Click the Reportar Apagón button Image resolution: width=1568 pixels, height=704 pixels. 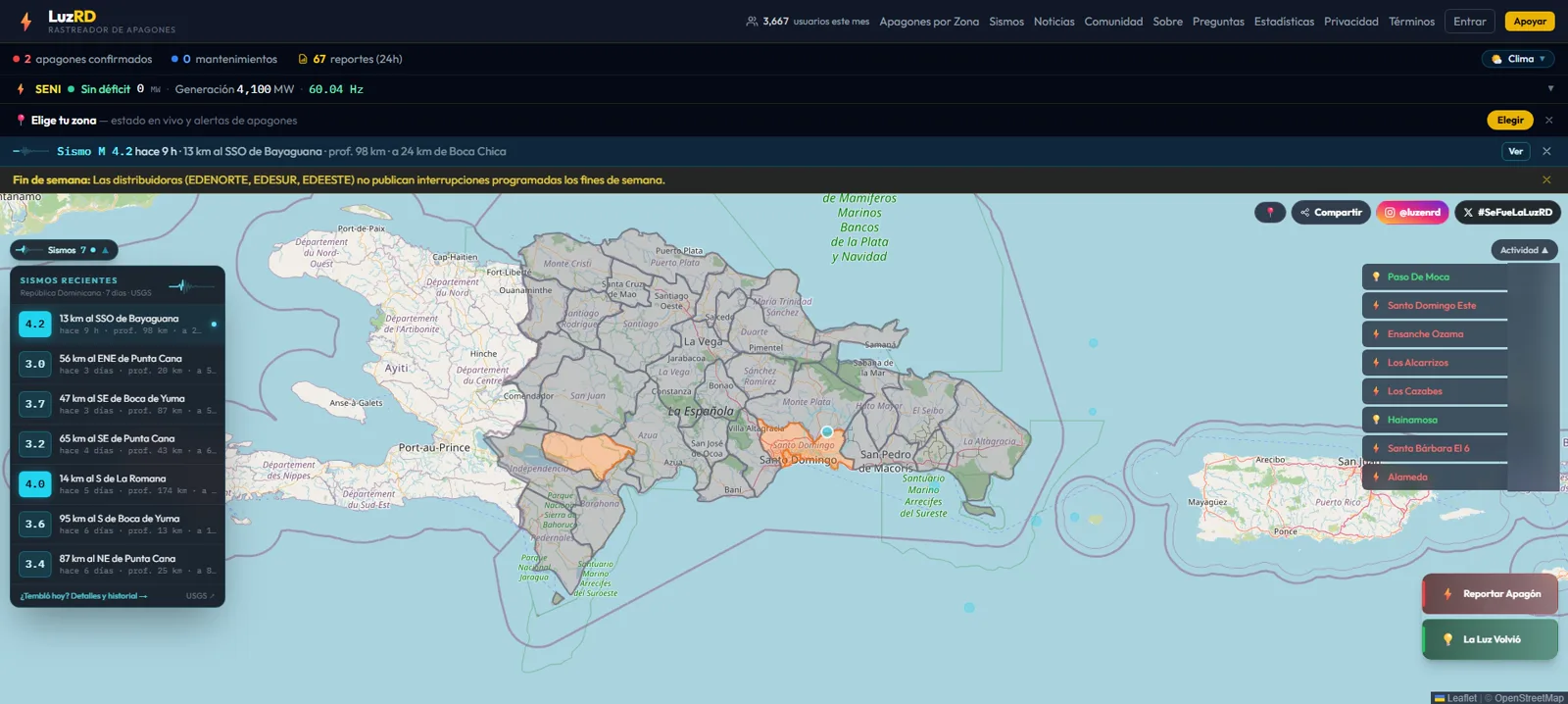(1490, 594)
